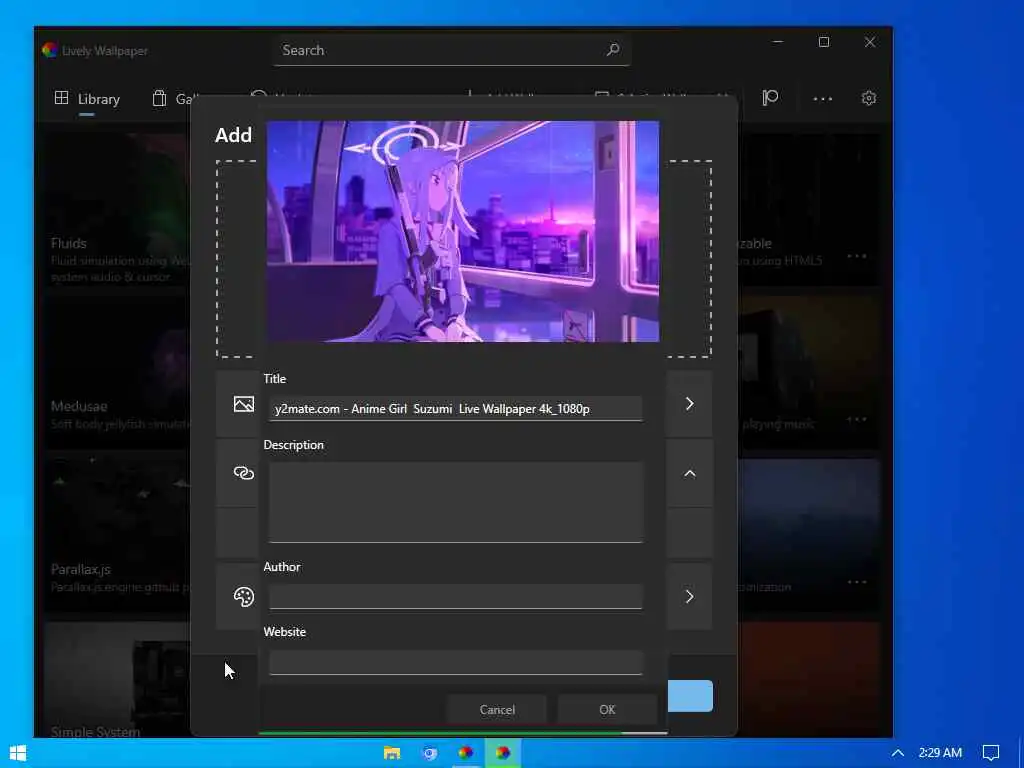Open the Library tab
The image size is (1024, 768).
tap(87, 99)
